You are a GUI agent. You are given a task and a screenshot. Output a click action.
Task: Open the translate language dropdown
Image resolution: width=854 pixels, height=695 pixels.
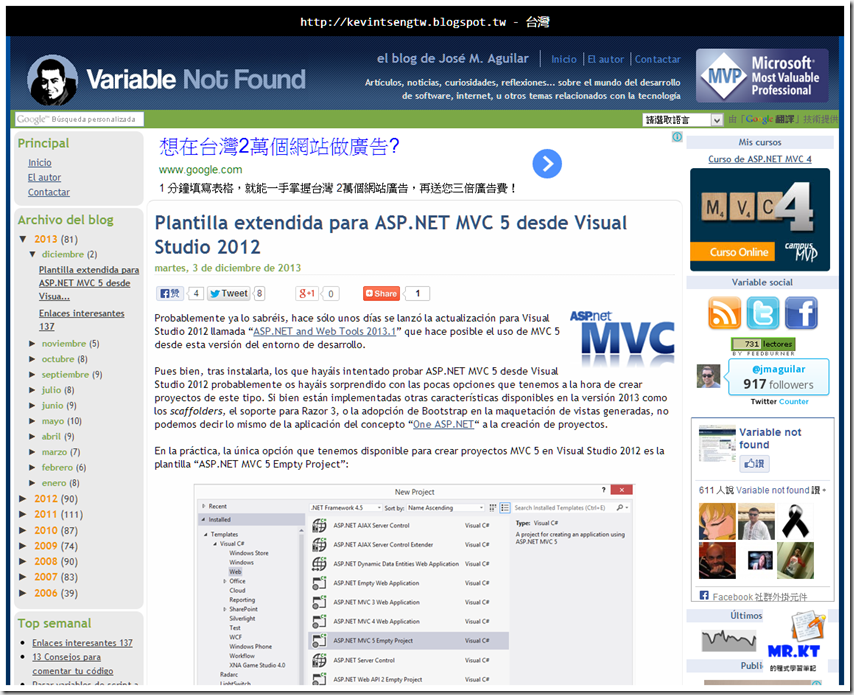(x=683, y=120)
